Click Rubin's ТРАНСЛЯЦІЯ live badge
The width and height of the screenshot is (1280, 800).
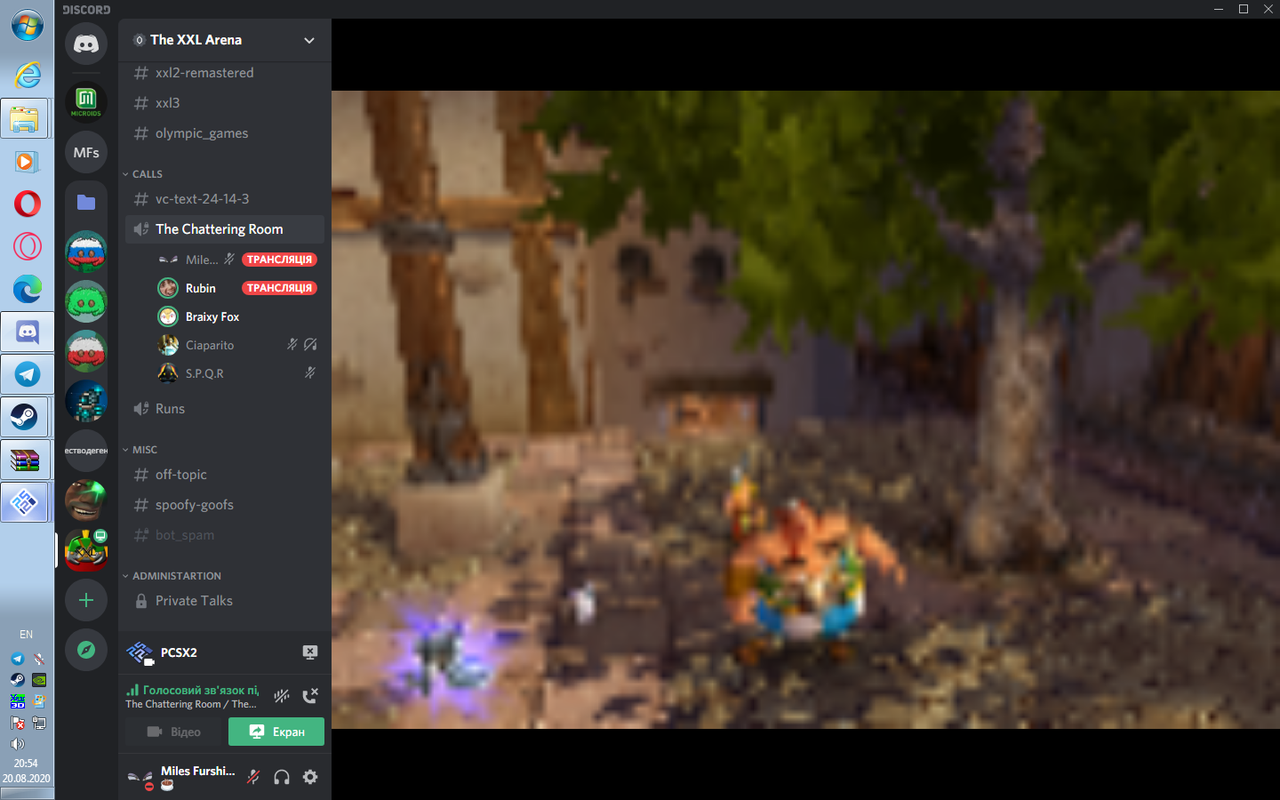point(279,288)
